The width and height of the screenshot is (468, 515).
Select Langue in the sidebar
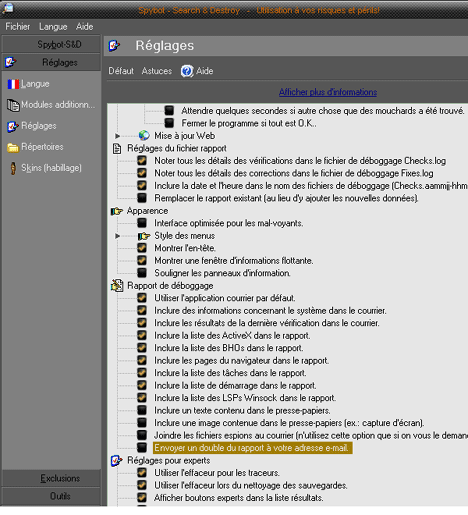point(35,84)
